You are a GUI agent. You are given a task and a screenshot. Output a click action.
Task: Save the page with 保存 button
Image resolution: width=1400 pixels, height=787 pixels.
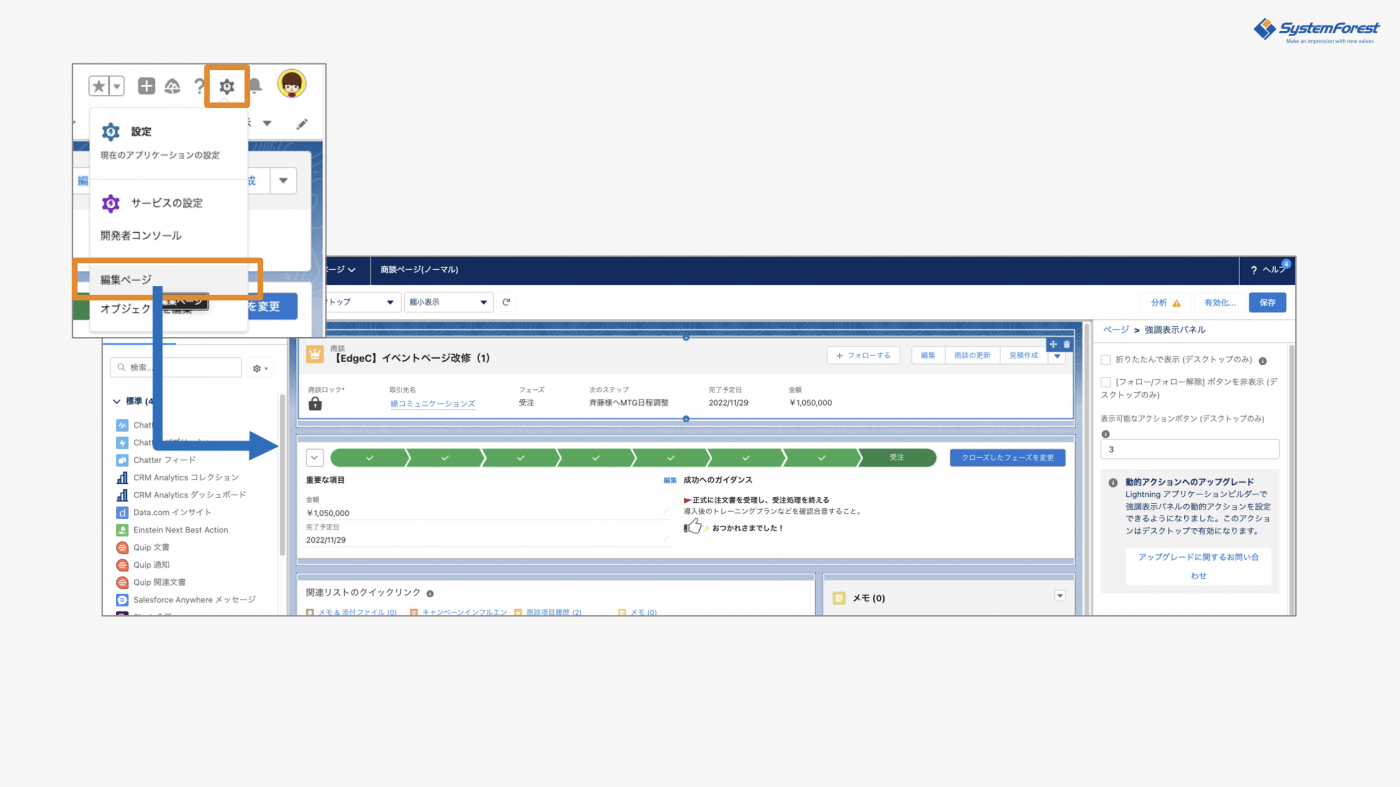click(1267, 302)
